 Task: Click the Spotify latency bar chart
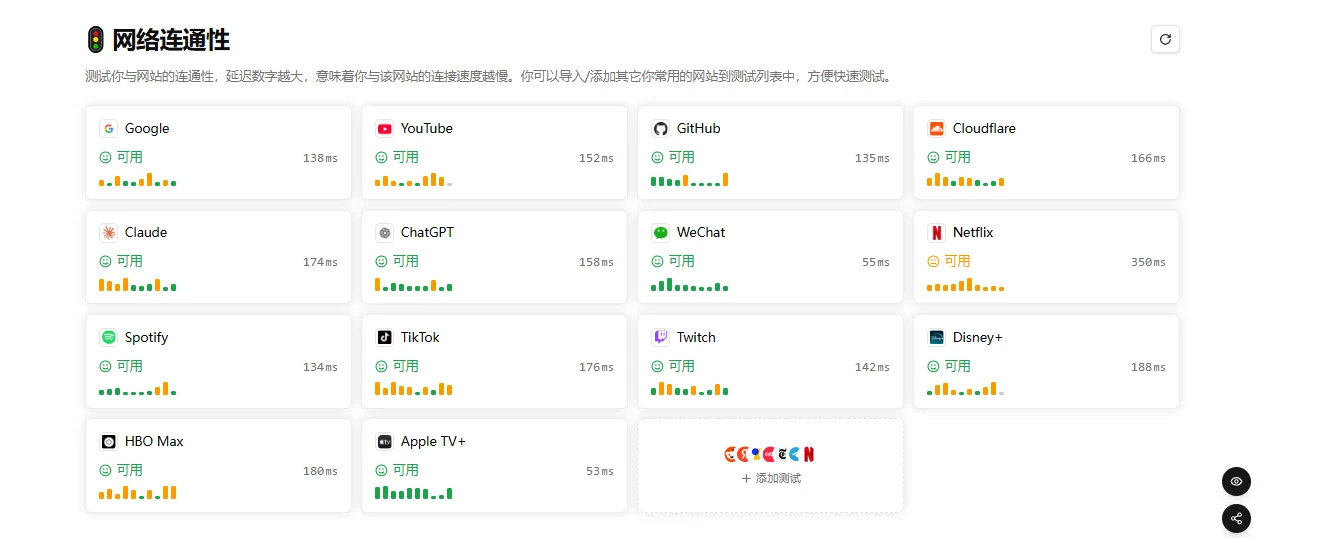coord(138,388)
